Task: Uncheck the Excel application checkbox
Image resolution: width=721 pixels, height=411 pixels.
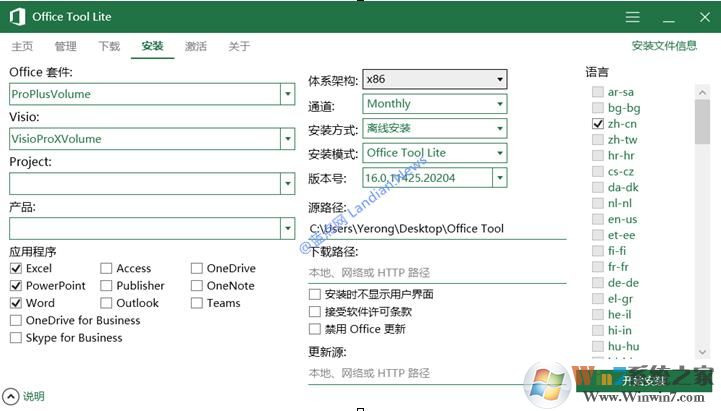Action: (16, 268)
